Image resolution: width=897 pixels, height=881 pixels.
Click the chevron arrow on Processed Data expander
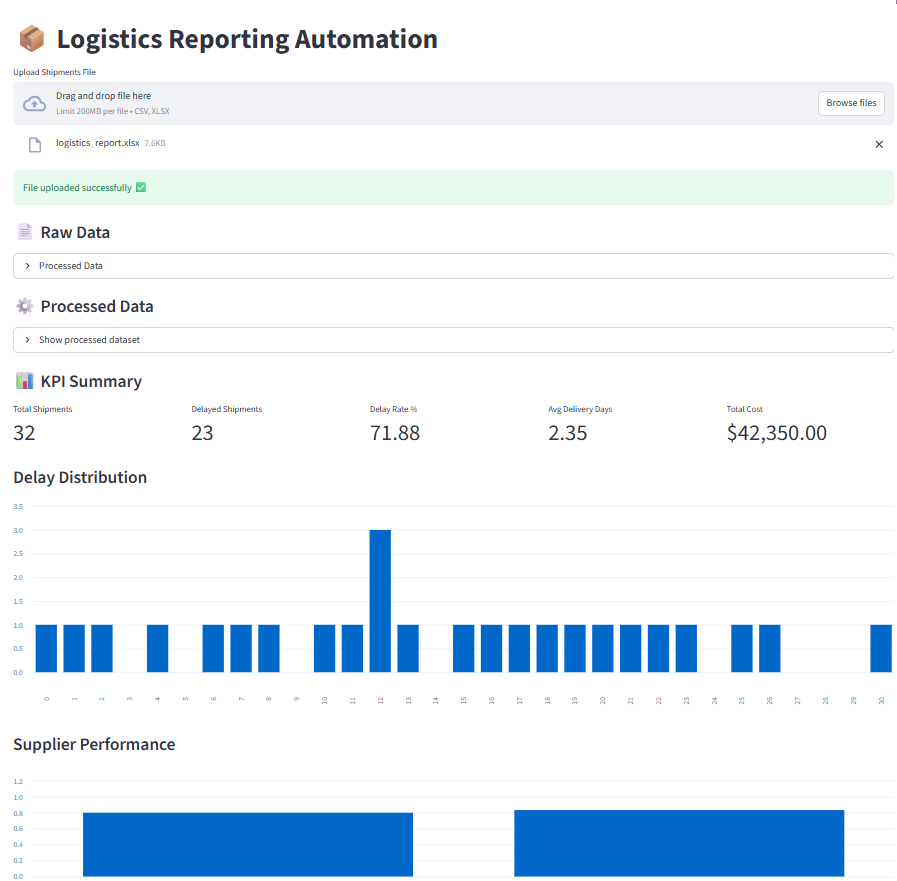(x=27, y=265)
